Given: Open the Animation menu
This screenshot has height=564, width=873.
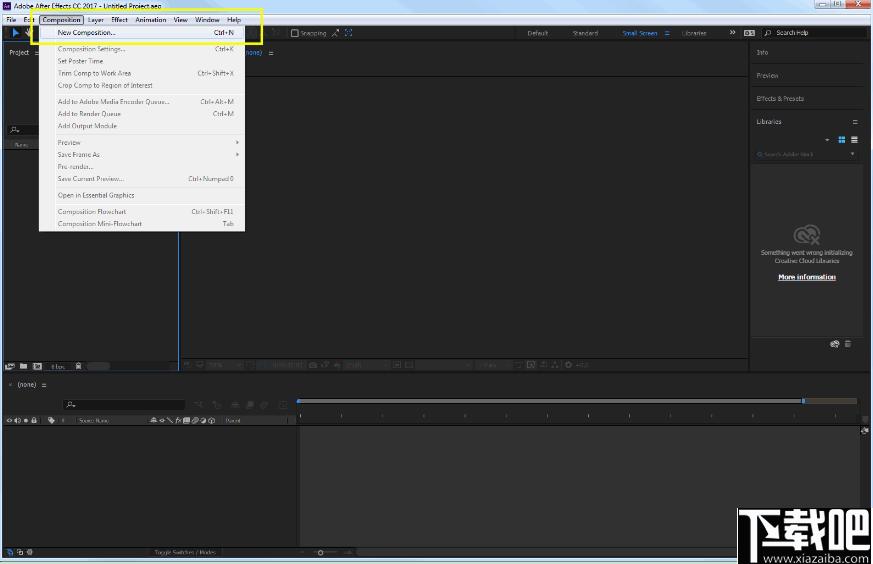Looking at the screenshot, I should tap(151, 19).
